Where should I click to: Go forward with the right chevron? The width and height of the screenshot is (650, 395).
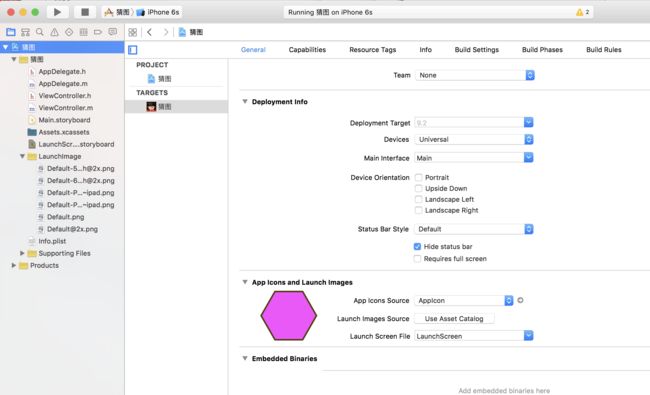165,32
